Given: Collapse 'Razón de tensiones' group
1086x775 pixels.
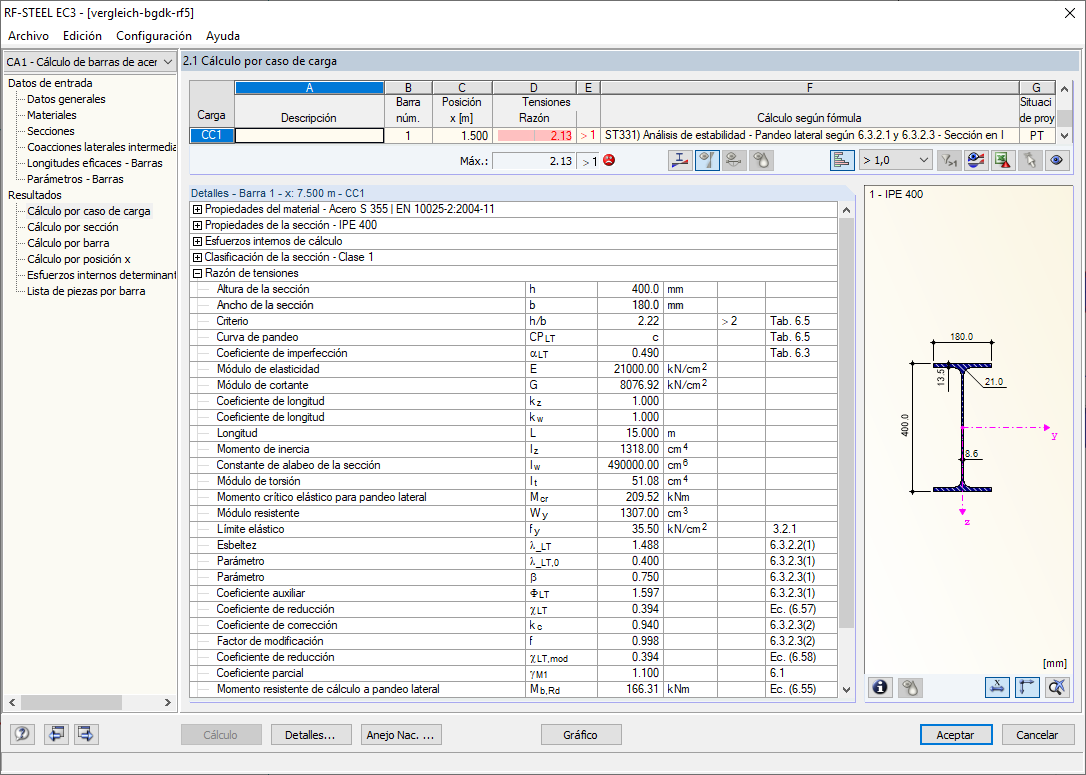Looking at the screenshot, I should coord(197,273).
